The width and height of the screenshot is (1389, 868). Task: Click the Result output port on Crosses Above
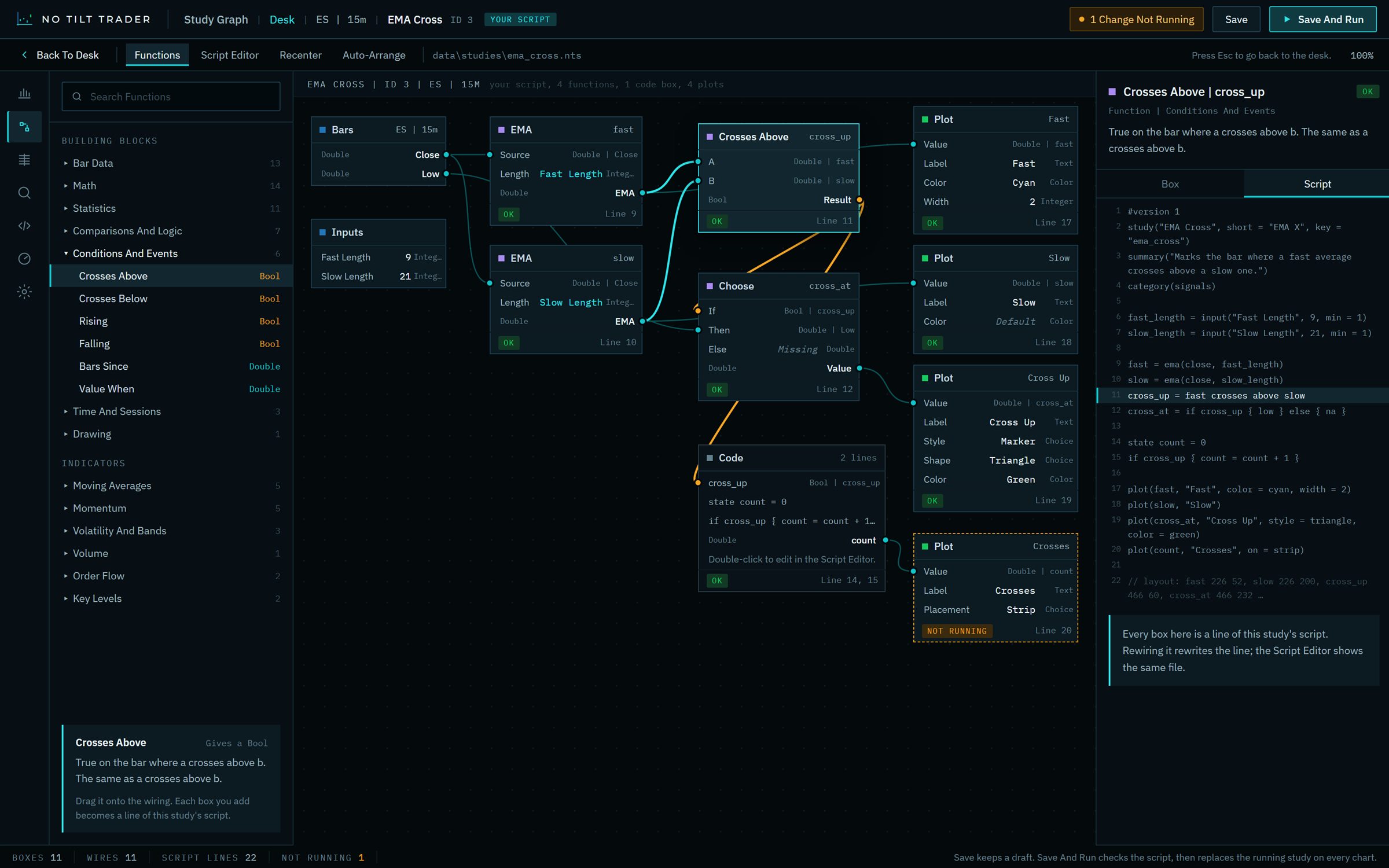[x=859, y=200]
